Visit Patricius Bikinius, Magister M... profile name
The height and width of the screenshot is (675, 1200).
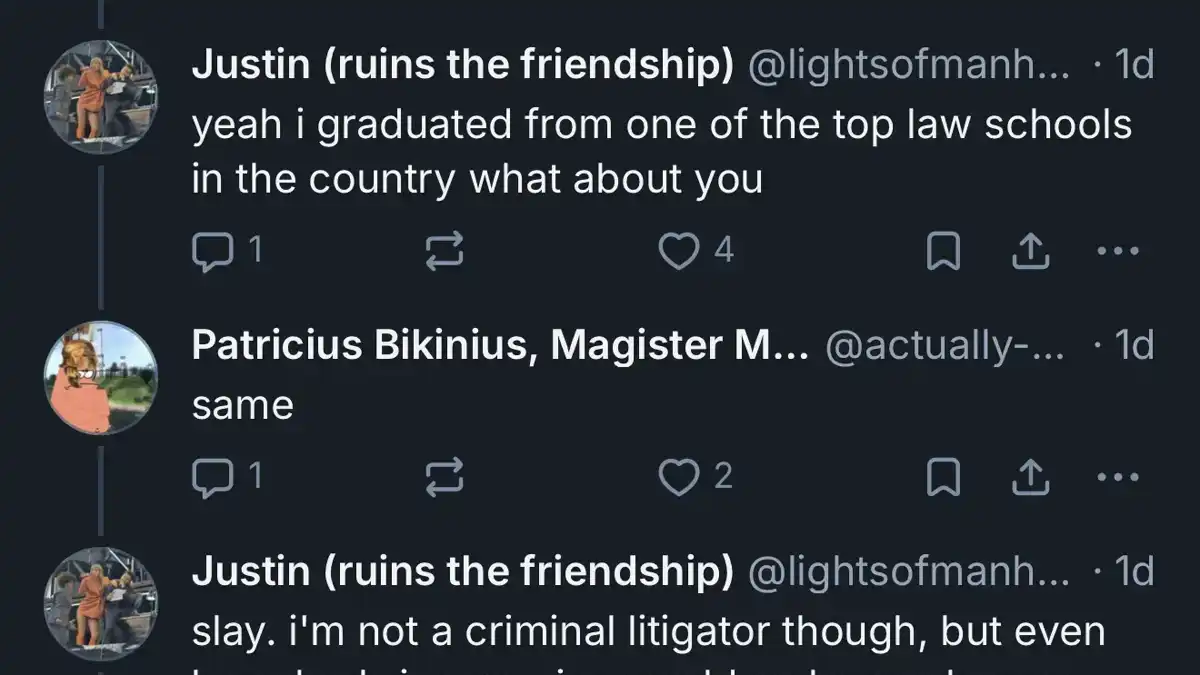tap(500, 345)
